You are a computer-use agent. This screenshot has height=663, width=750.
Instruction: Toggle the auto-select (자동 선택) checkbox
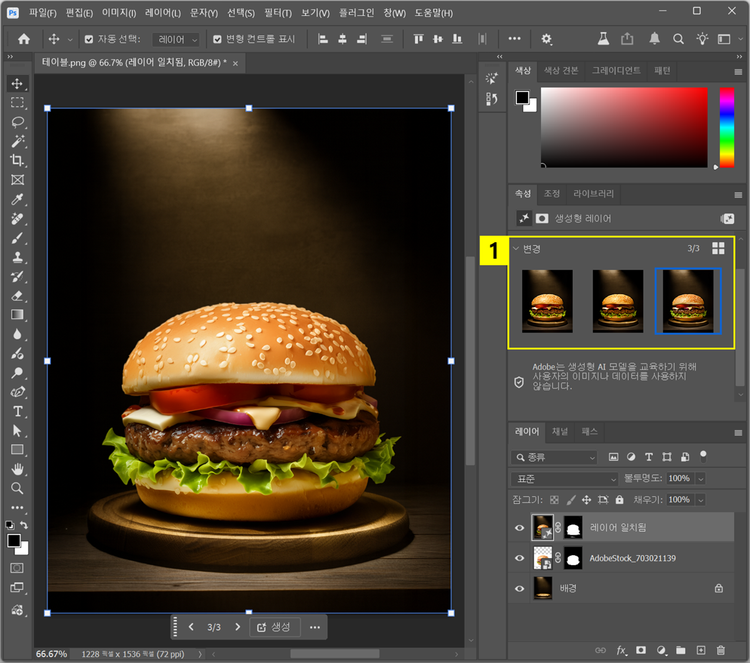[88, 39]
